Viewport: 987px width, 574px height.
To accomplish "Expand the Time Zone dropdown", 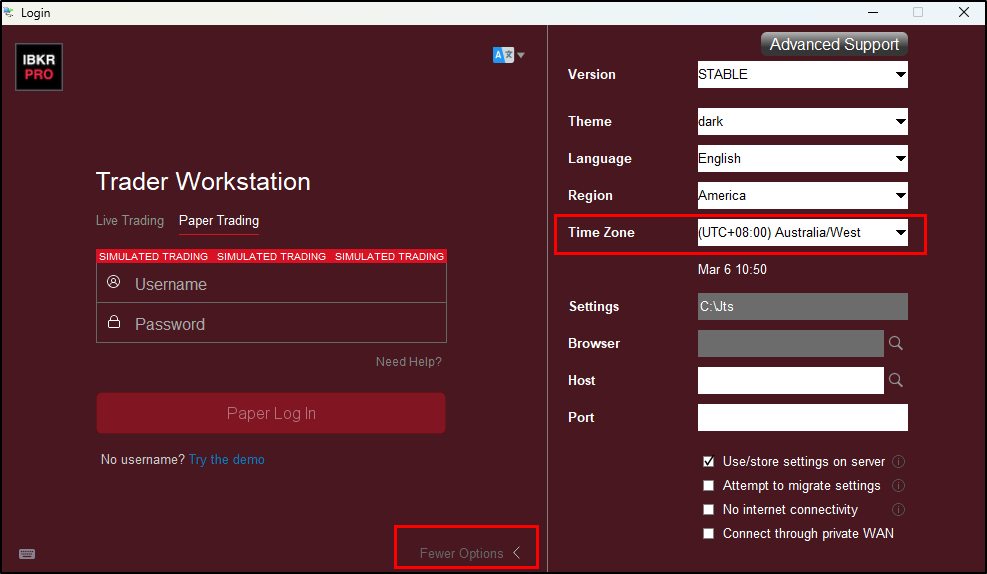I will (803, 232).
